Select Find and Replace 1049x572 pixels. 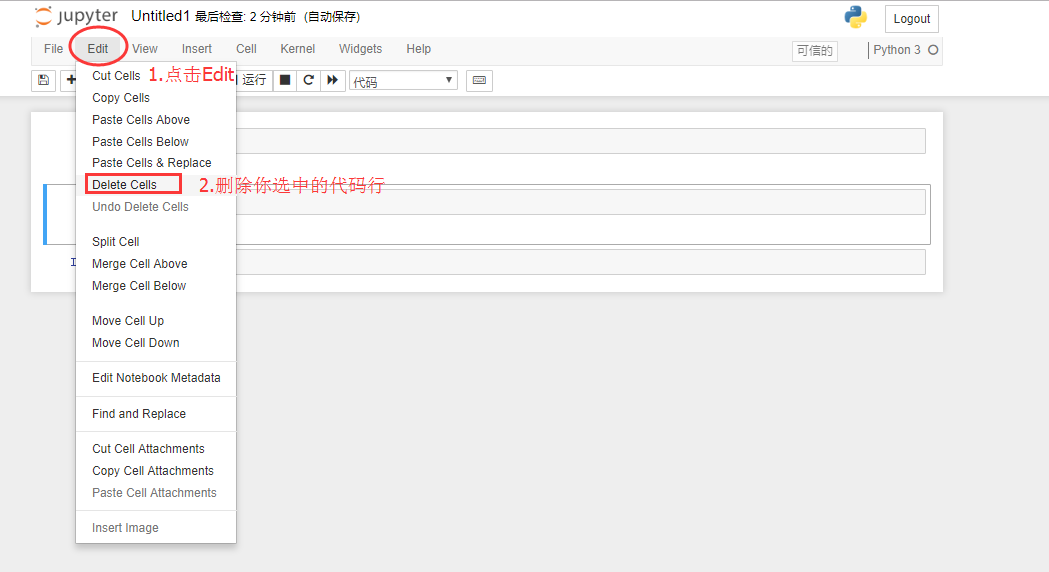[x=139, y=413]
